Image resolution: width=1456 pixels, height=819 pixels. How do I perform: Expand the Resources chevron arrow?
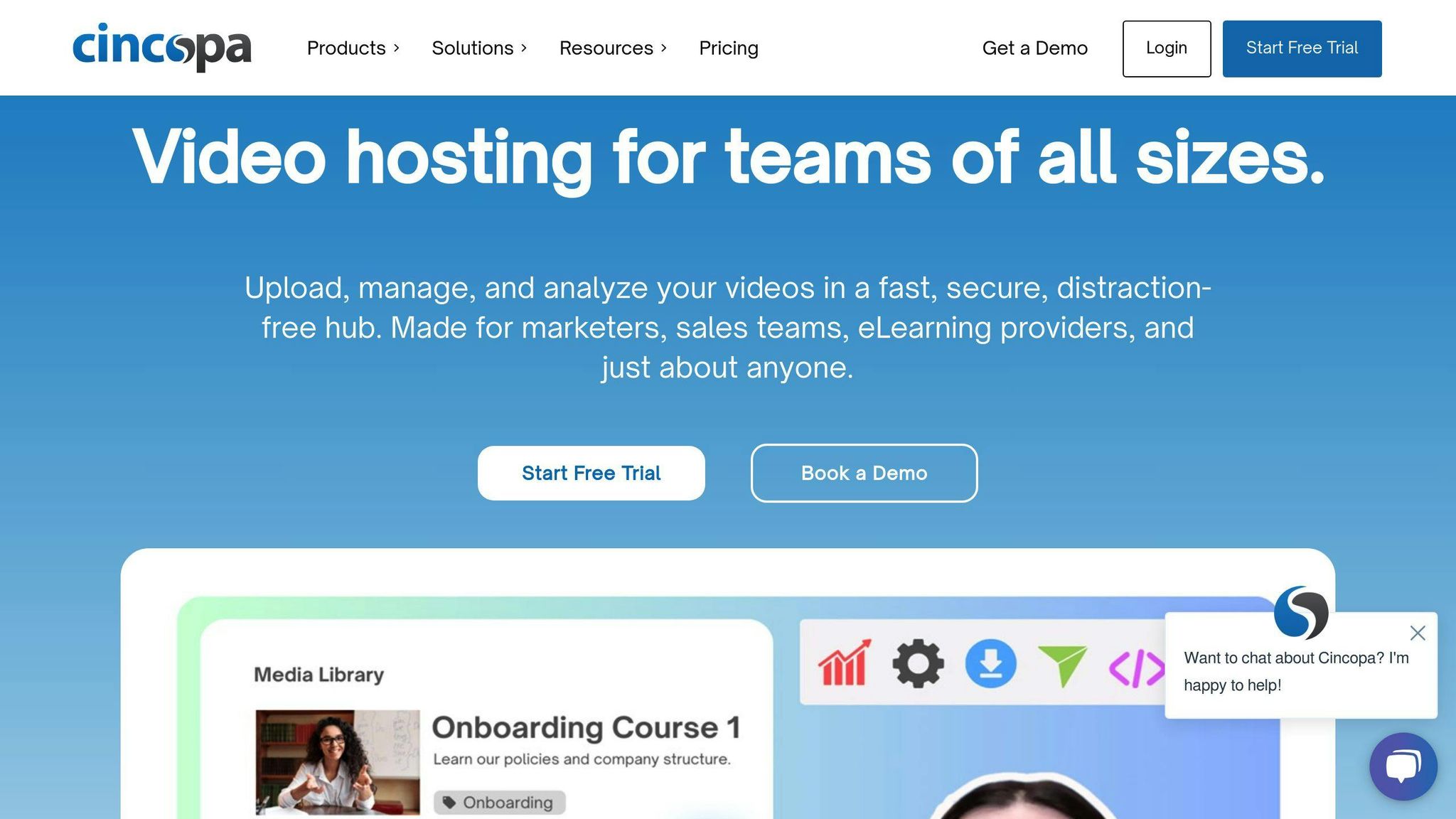(x=663, y=48)
